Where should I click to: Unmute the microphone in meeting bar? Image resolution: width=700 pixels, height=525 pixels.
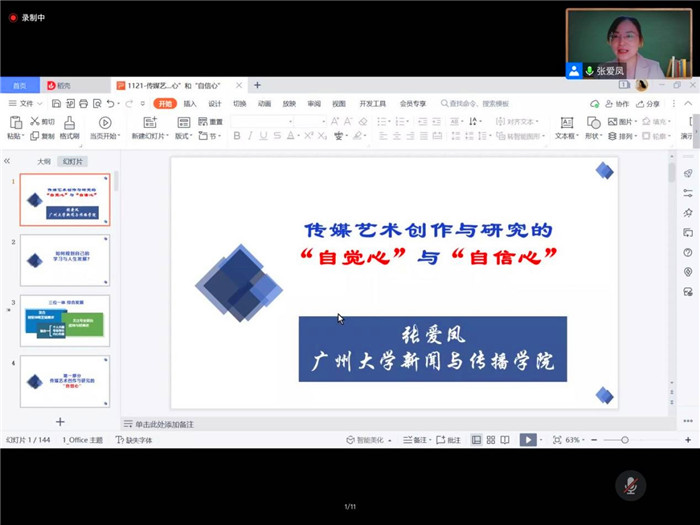tap(630, 485)
